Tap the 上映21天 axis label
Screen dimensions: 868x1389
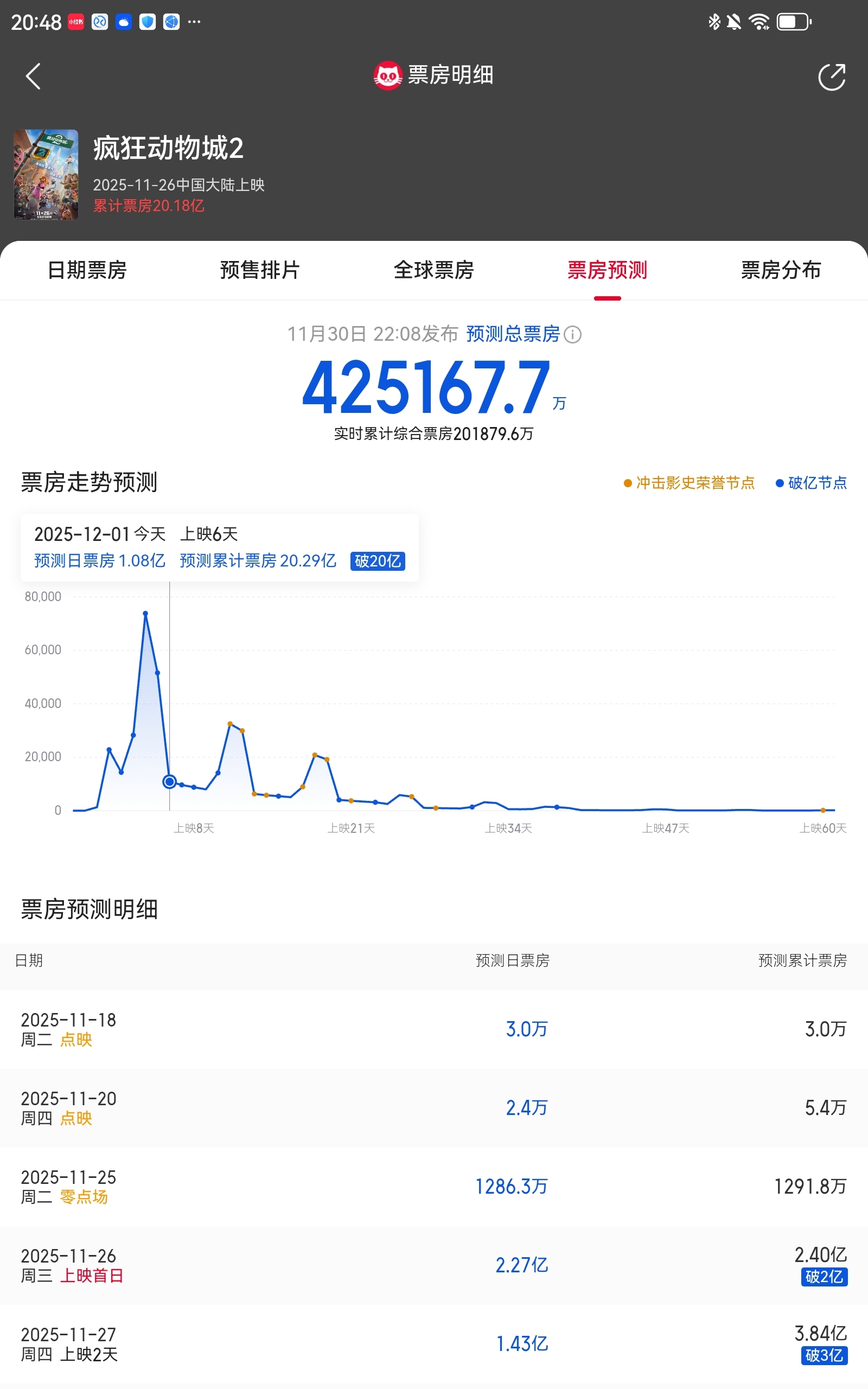point(352,828)
